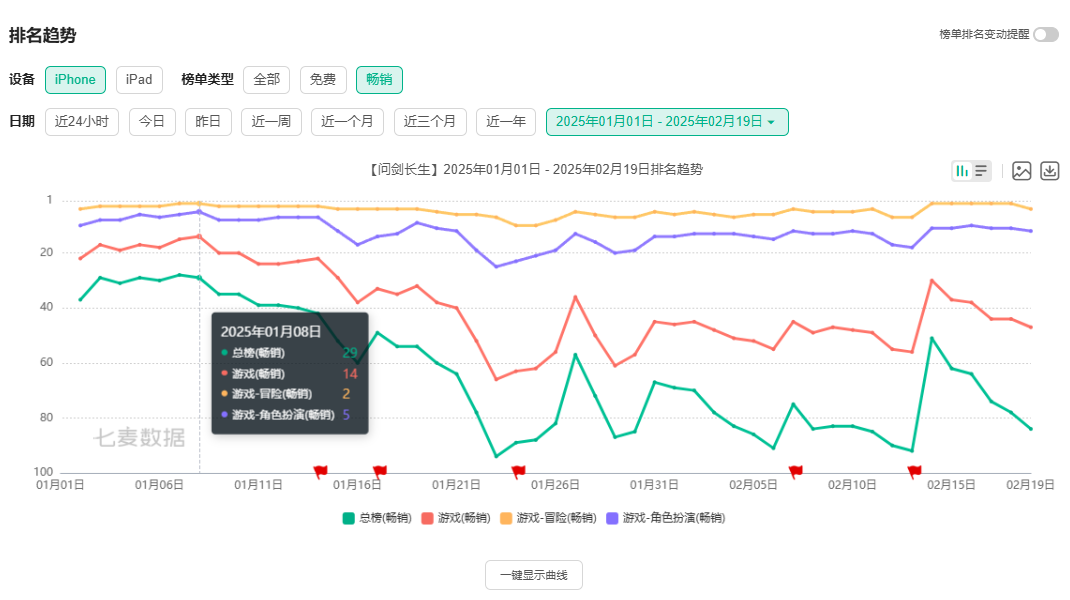
Task: Choose 近三个月 date filter
Action: (430, 122)
